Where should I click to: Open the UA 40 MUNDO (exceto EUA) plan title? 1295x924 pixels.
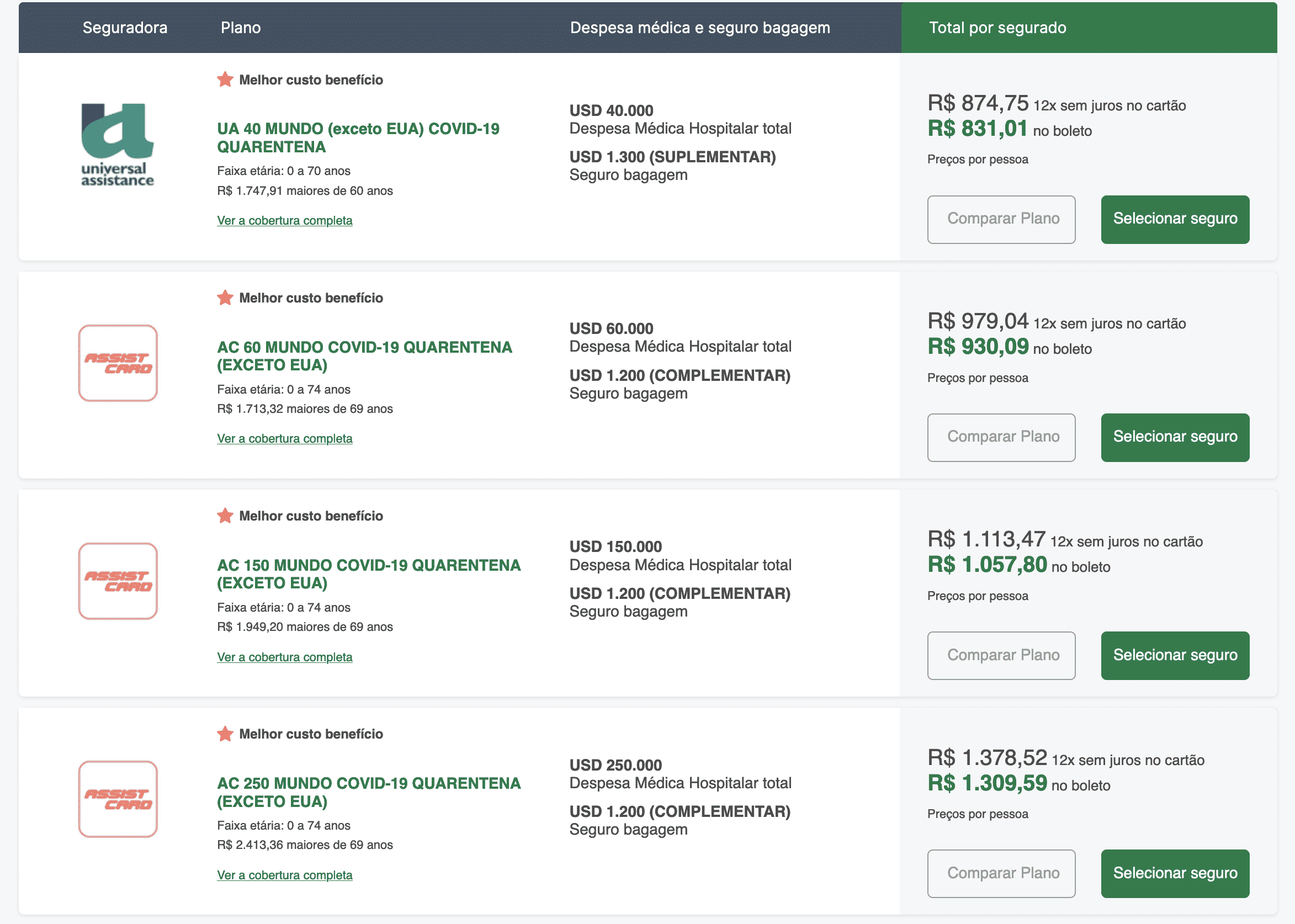358,137
